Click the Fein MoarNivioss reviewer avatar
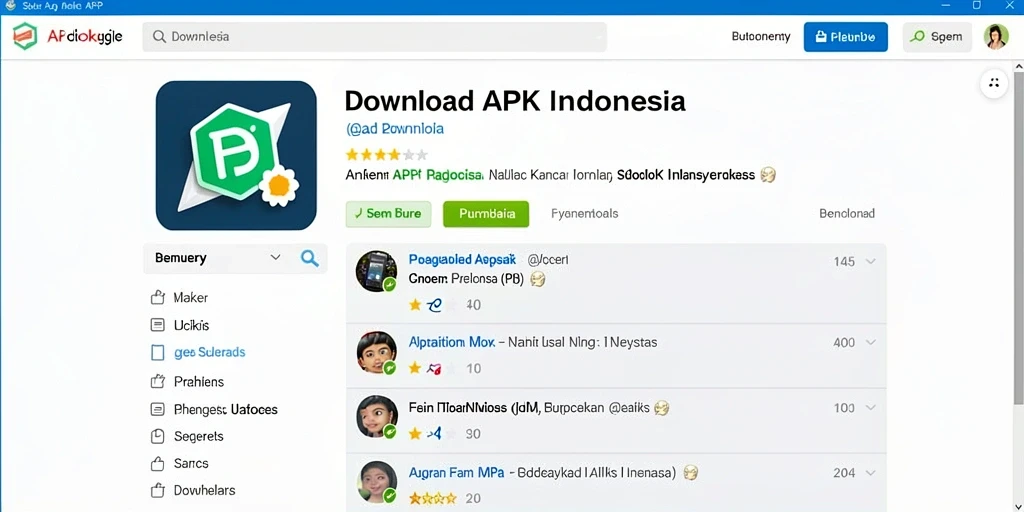 click(377, 416)
